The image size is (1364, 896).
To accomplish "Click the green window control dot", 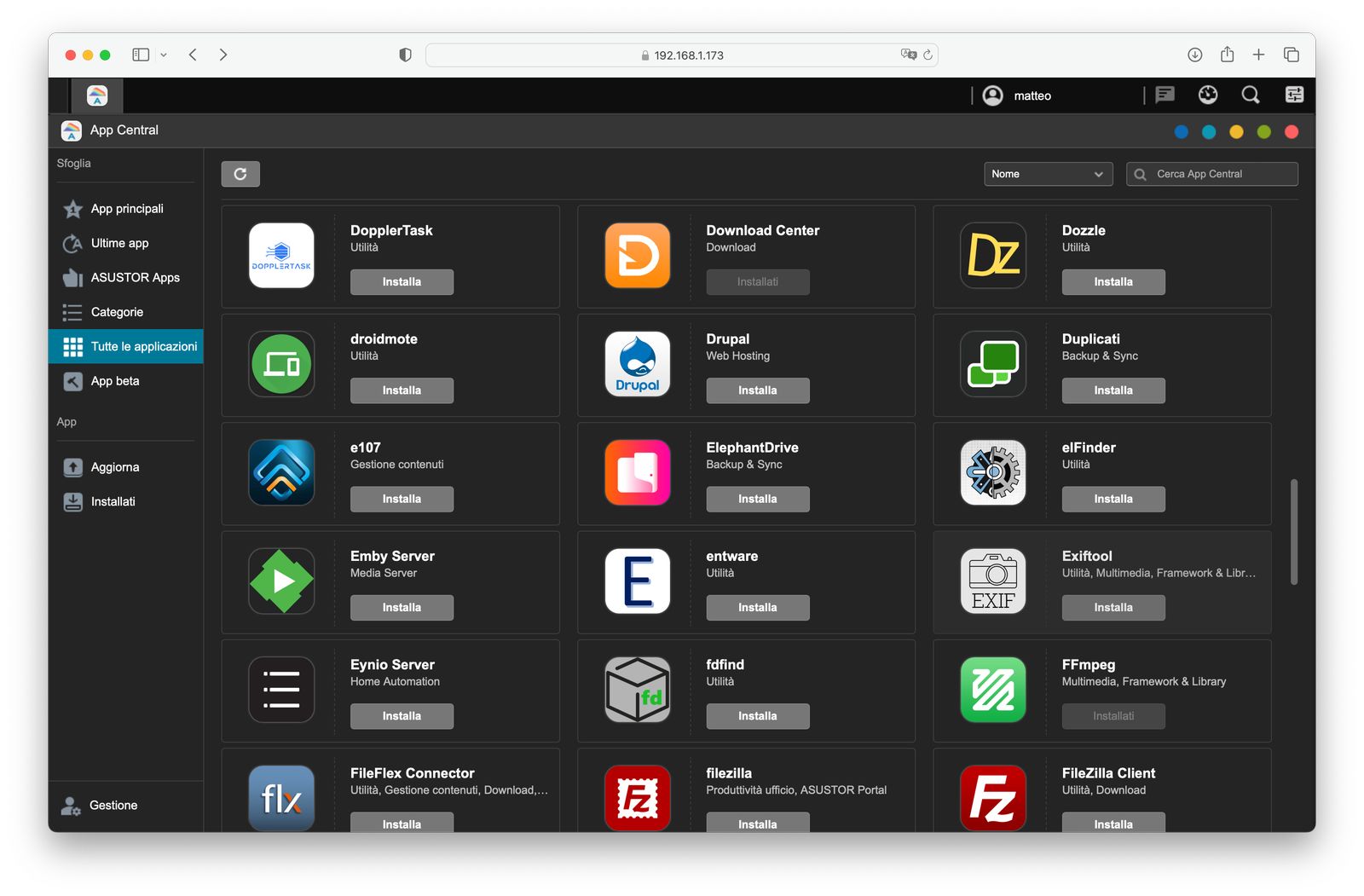I will click(1263, 131).
